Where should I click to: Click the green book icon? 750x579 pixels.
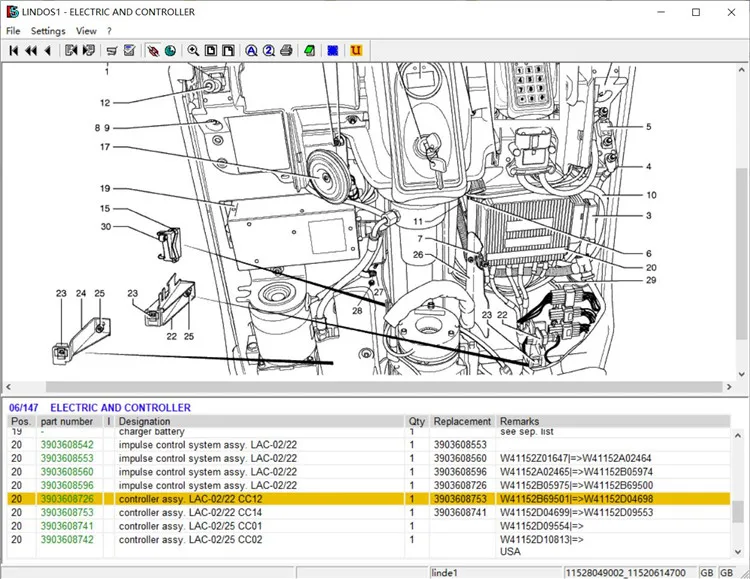coord(310,50)
